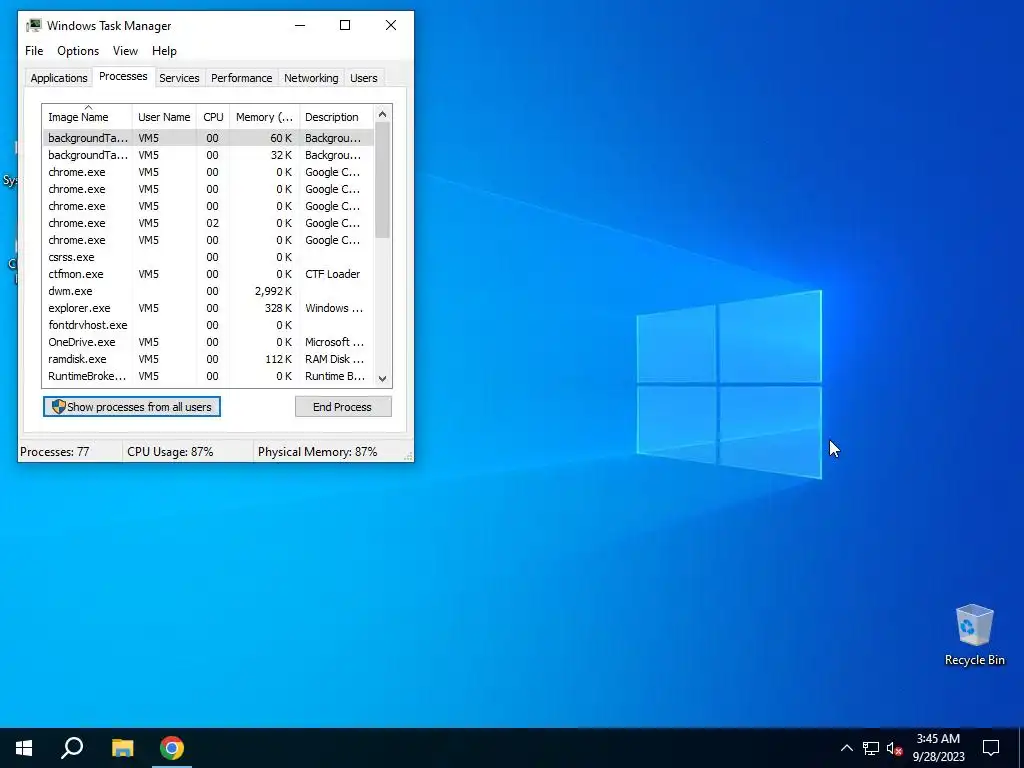Viewport: 1024px width, 768px height.
Task: Open the notification center icon
Action: click(991, 748)
